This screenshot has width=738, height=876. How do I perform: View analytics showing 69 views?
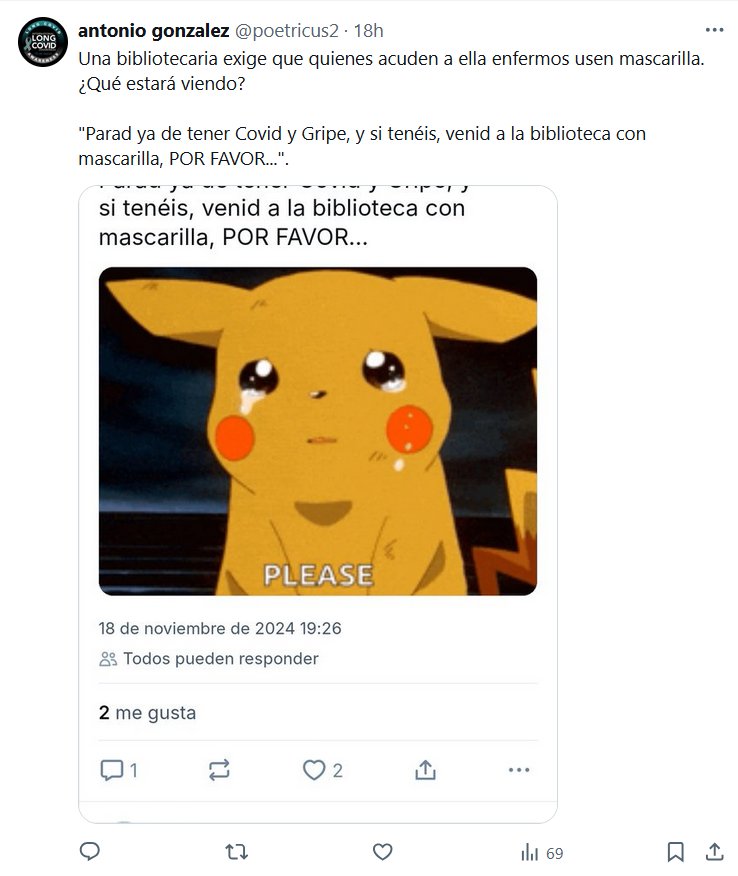click(x=542, y=853)
